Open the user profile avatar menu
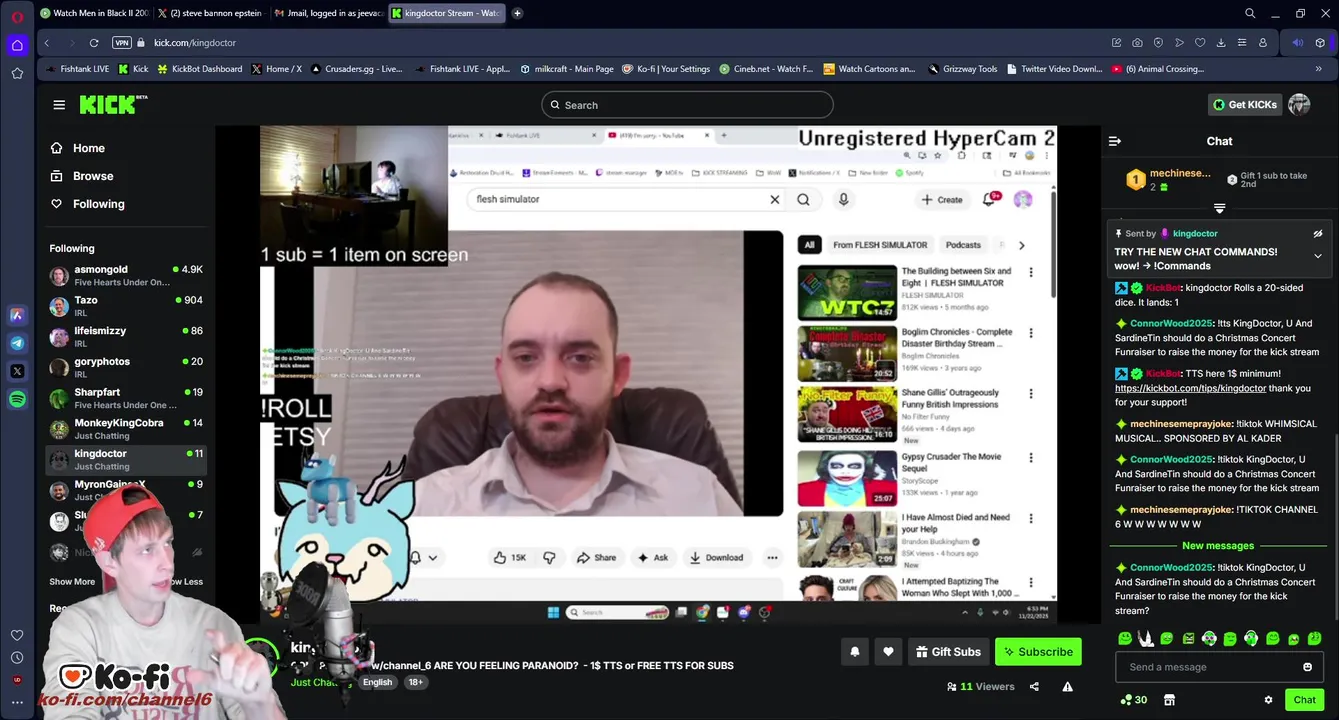This screenshot has width=1339, height=720. pos(1299,105)
